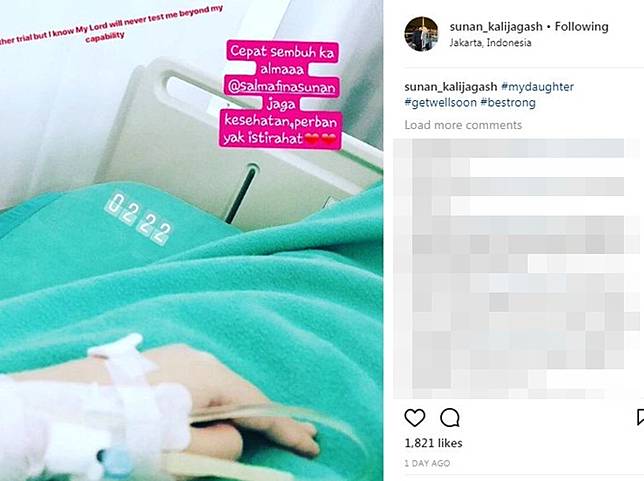Click the red My Lord caption text
644x481 pixels.
click(111, 27)
